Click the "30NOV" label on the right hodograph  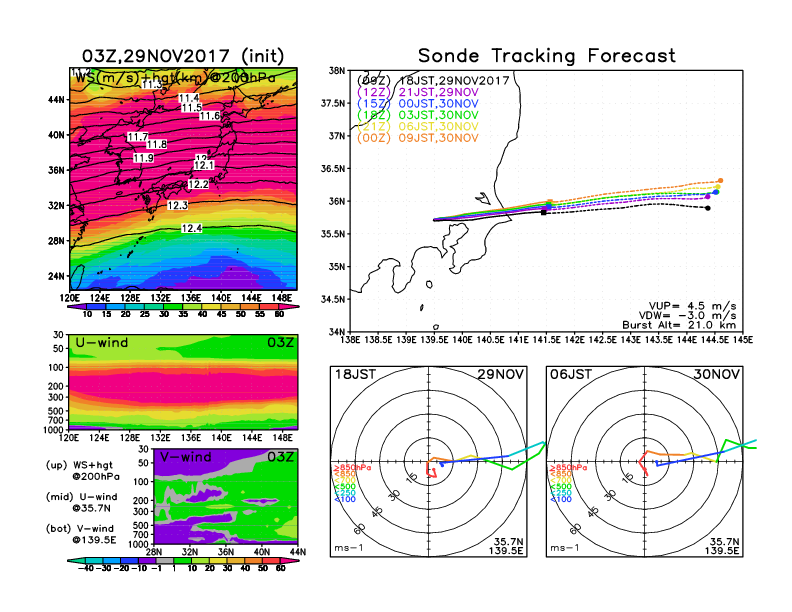[x=717, y=375]
